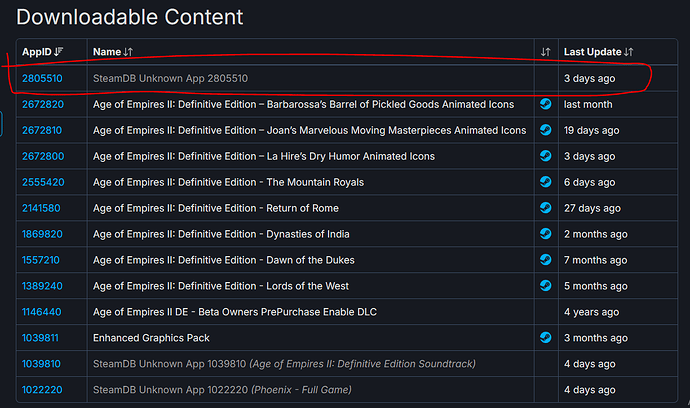Open Steam store icon for Dawn of the Dukes

[546, 260]
